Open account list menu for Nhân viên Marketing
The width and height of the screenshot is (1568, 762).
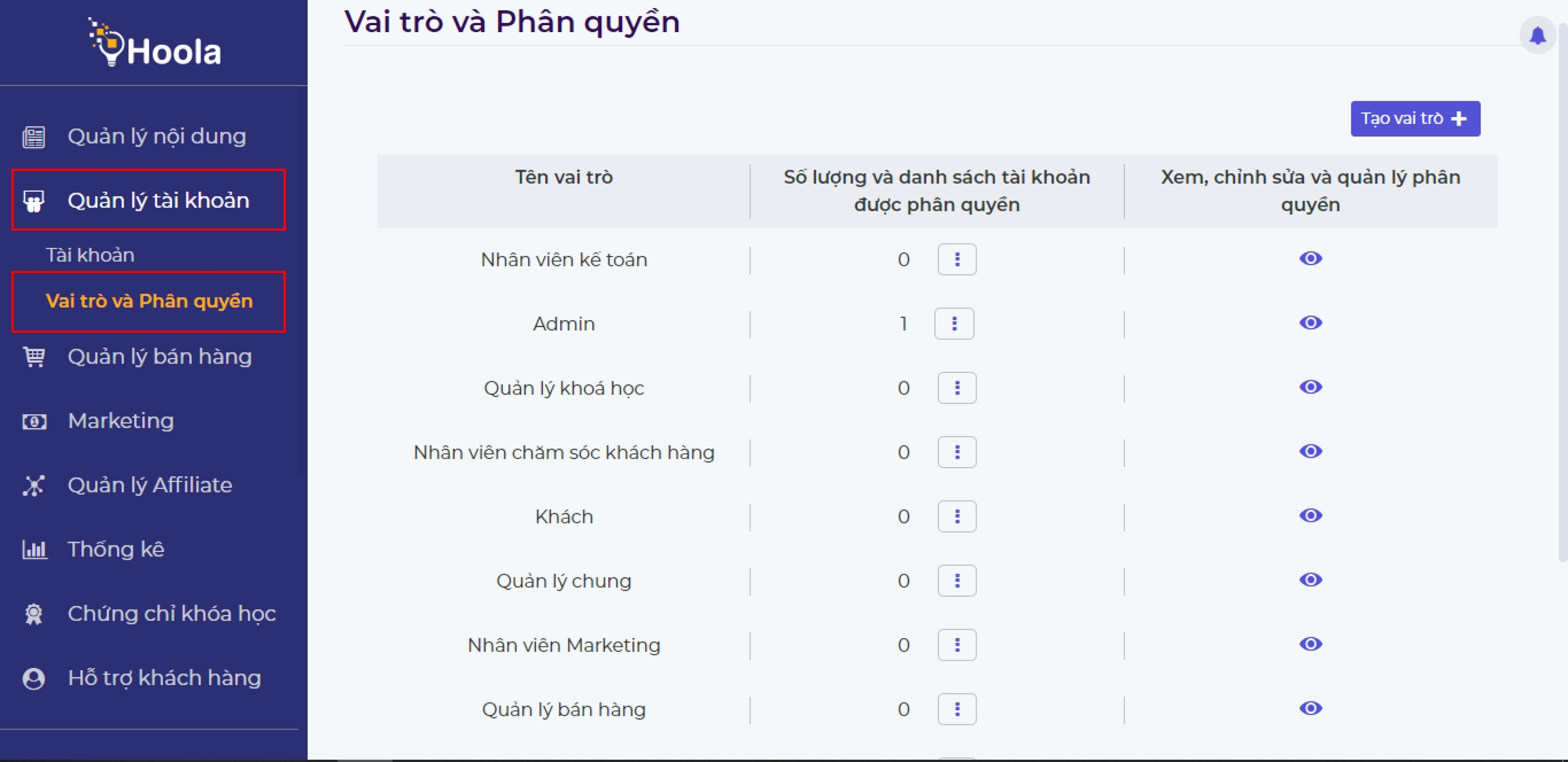point(957,645)
